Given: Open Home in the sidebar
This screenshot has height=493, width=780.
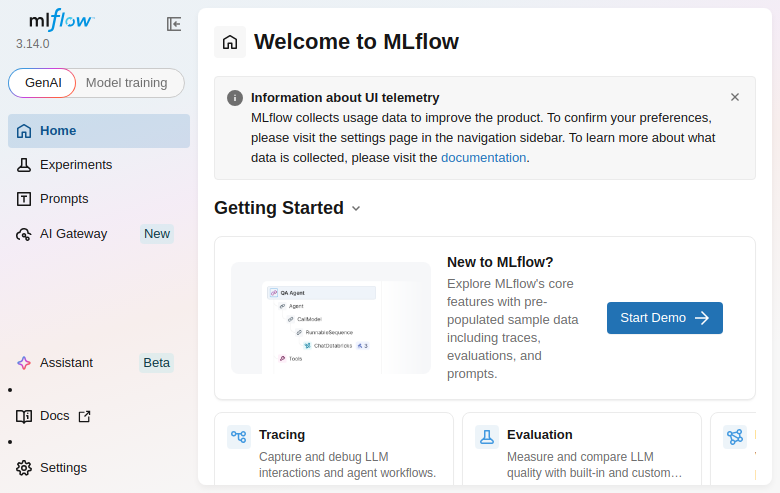Looking at the screenshot, I should point(99,131).
